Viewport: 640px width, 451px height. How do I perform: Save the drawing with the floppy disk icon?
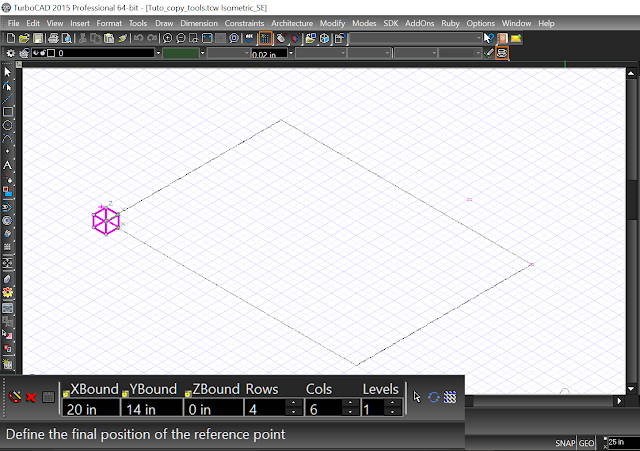[x=38, y=38]
